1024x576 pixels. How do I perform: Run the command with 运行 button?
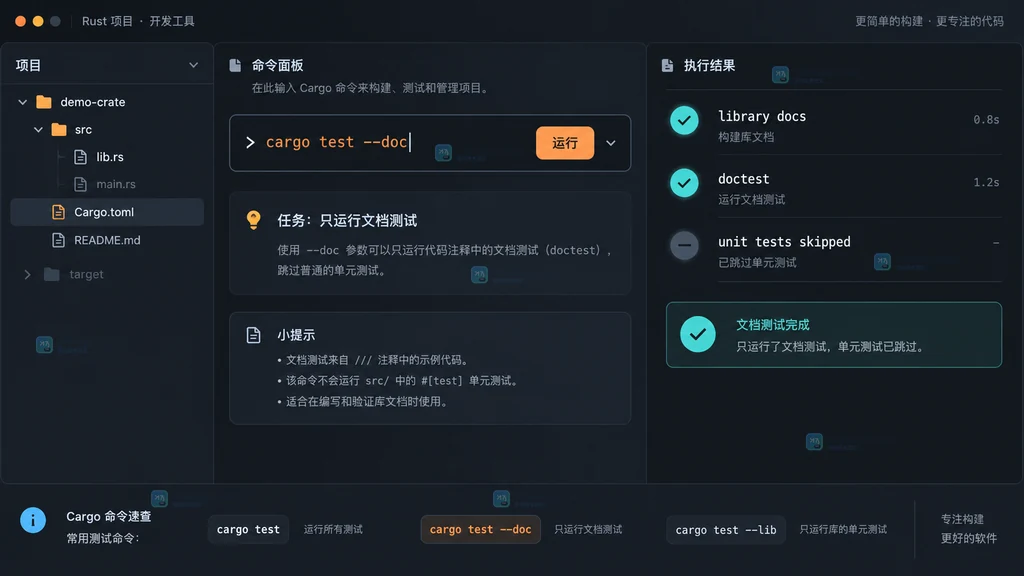click(565, 143)
